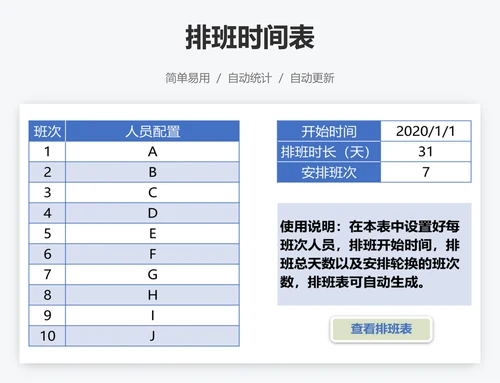Click shift number 8 cell
Screen dimensions: 500x383
point(47,295)
